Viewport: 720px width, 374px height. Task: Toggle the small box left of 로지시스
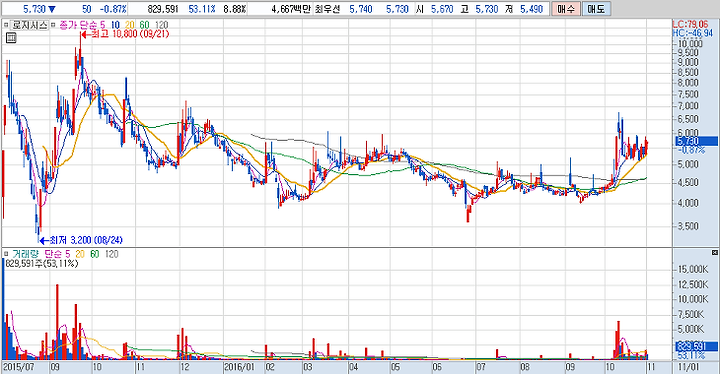(x=6, y=25)
